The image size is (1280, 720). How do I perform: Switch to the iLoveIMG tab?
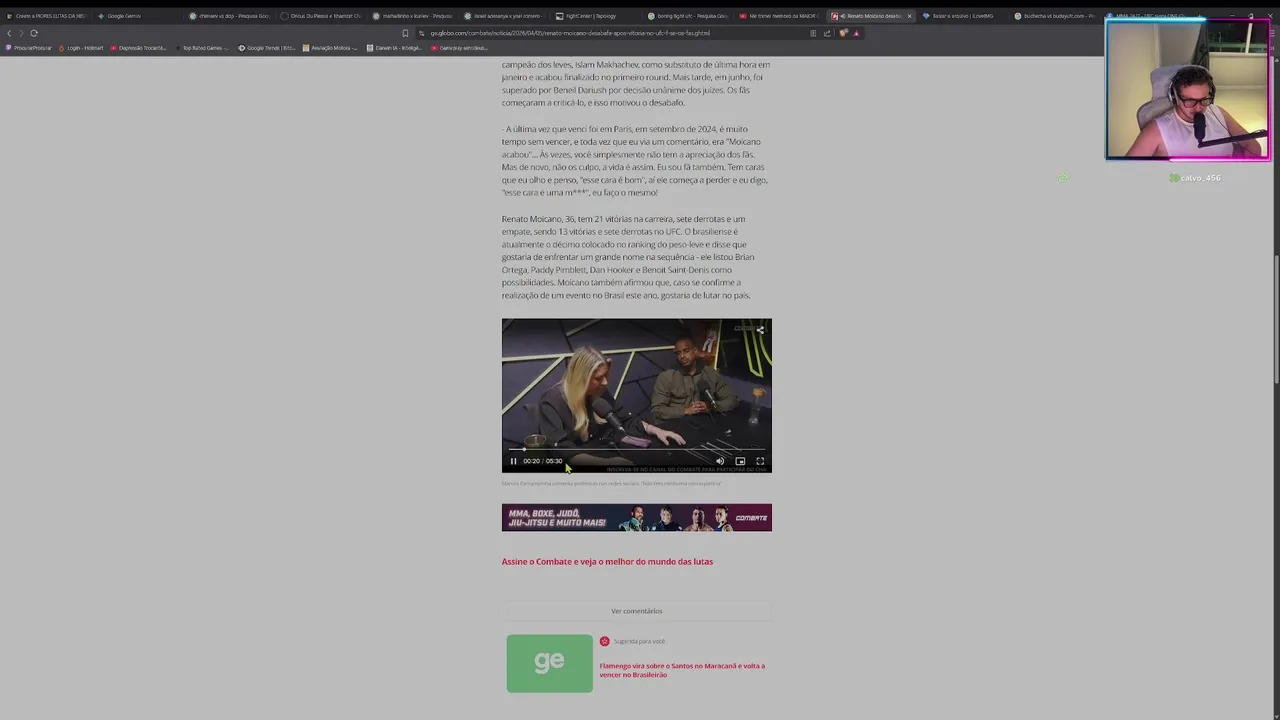[962, 16]
